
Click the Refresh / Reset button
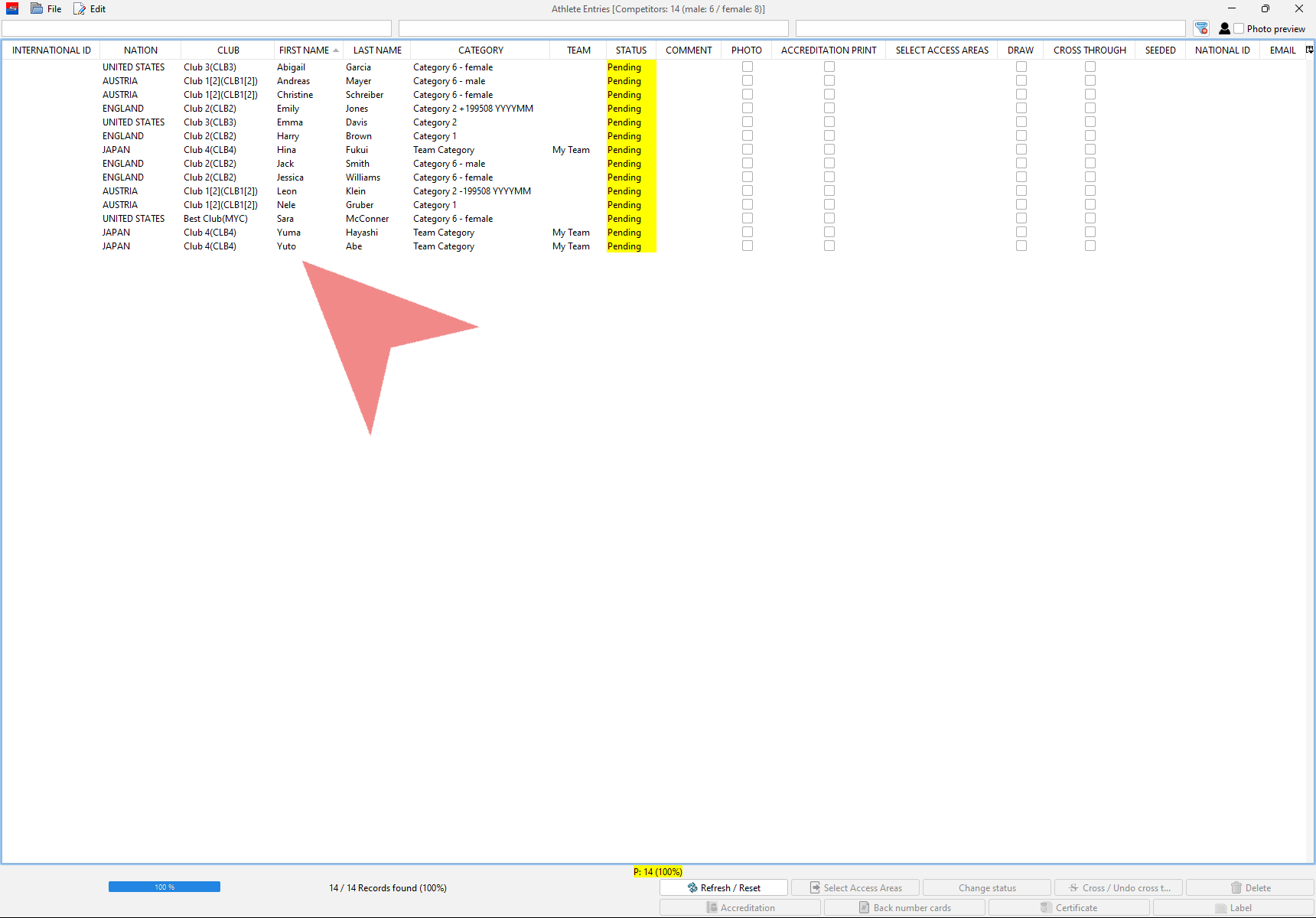point(724,887)
